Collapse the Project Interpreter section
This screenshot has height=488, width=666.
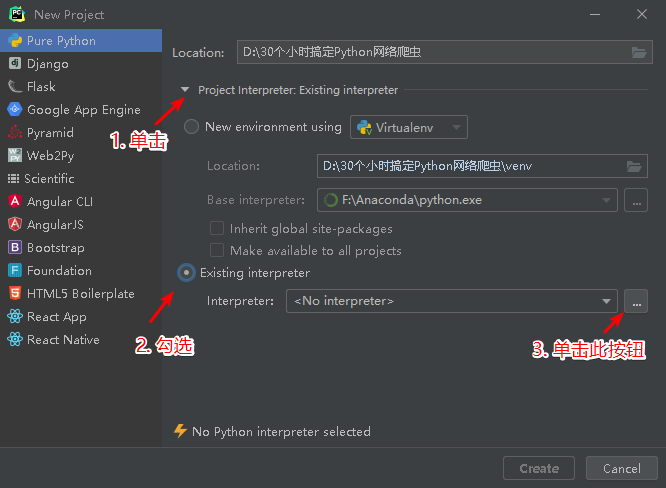[x=185, y=90]
